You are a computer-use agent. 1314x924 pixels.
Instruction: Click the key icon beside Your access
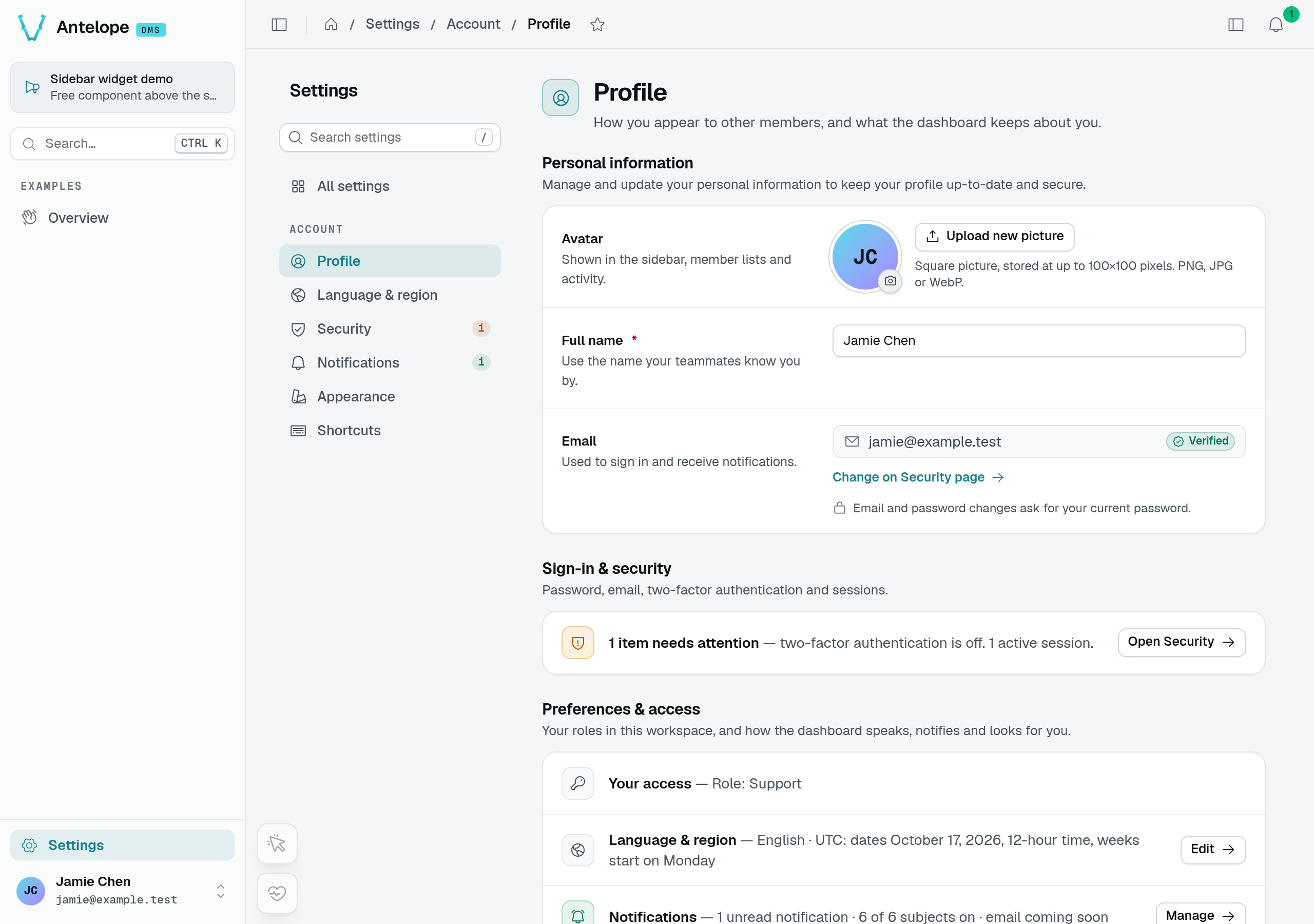pyautogui.click(x=578, y=783)
